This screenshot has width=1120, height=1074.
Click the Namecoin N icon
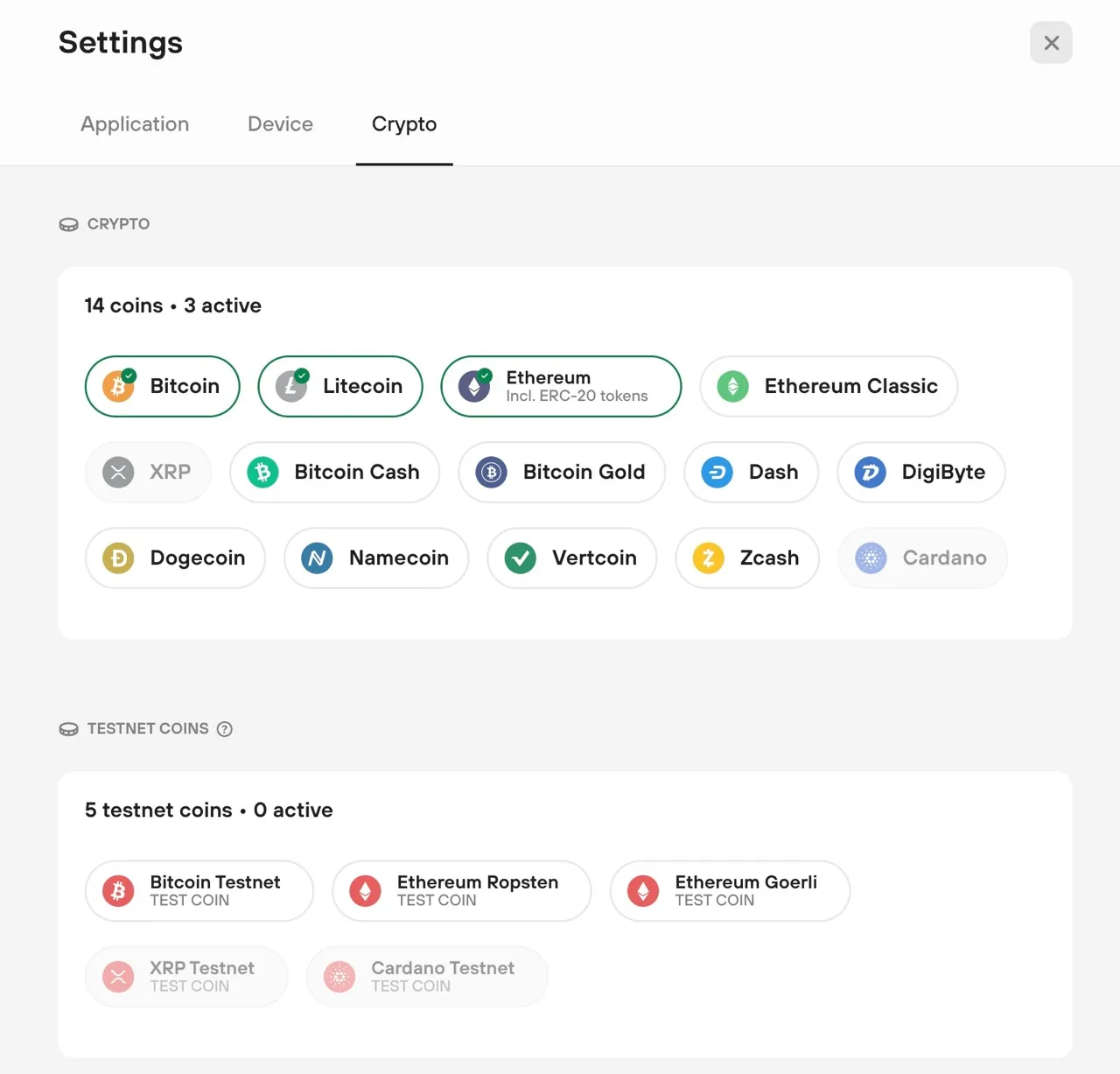317,558
